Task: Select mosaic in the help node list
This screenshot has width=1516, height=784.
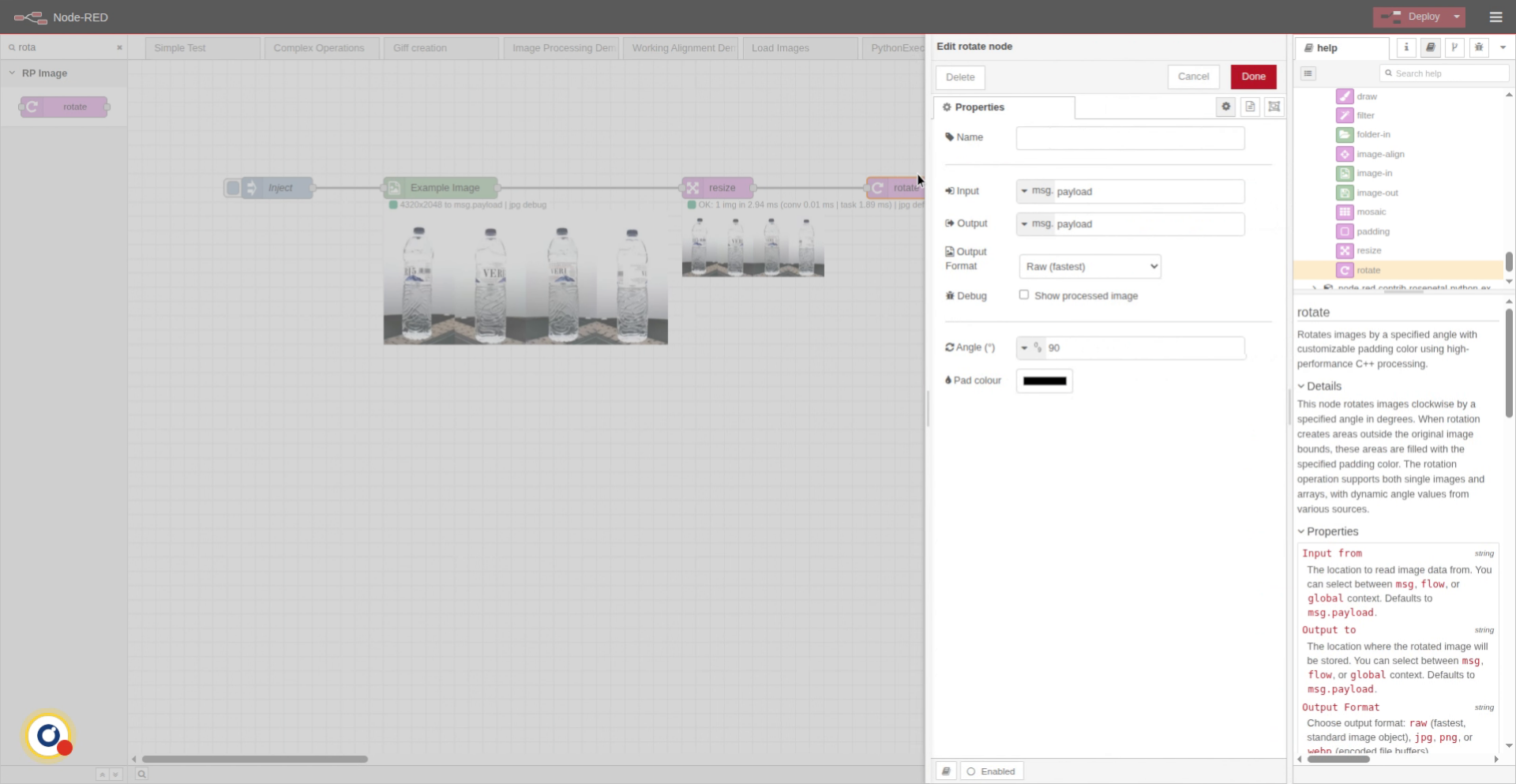Action: tap(1371, 212)
